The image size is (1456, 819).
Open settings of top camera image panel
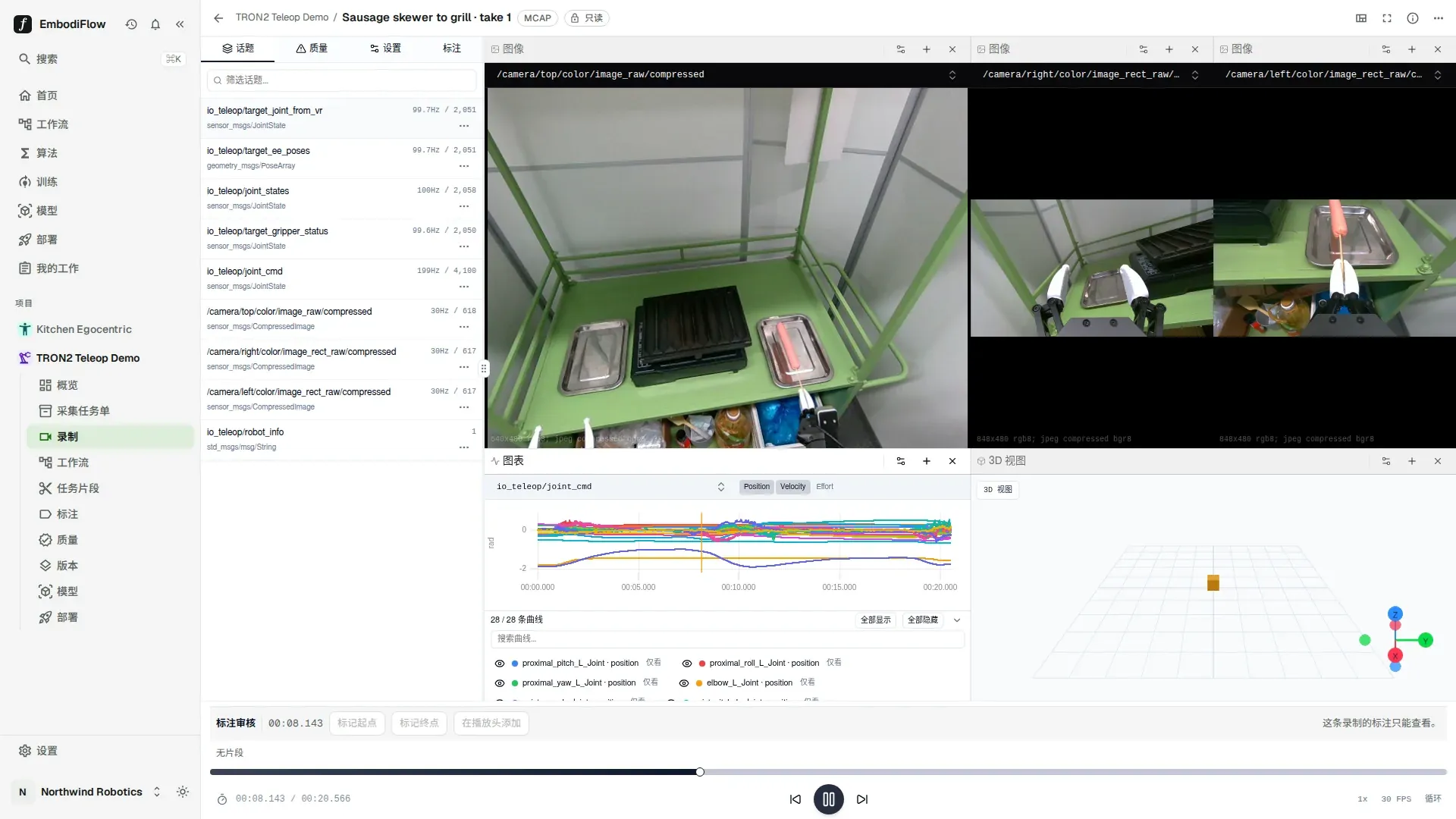coord(901,49)
